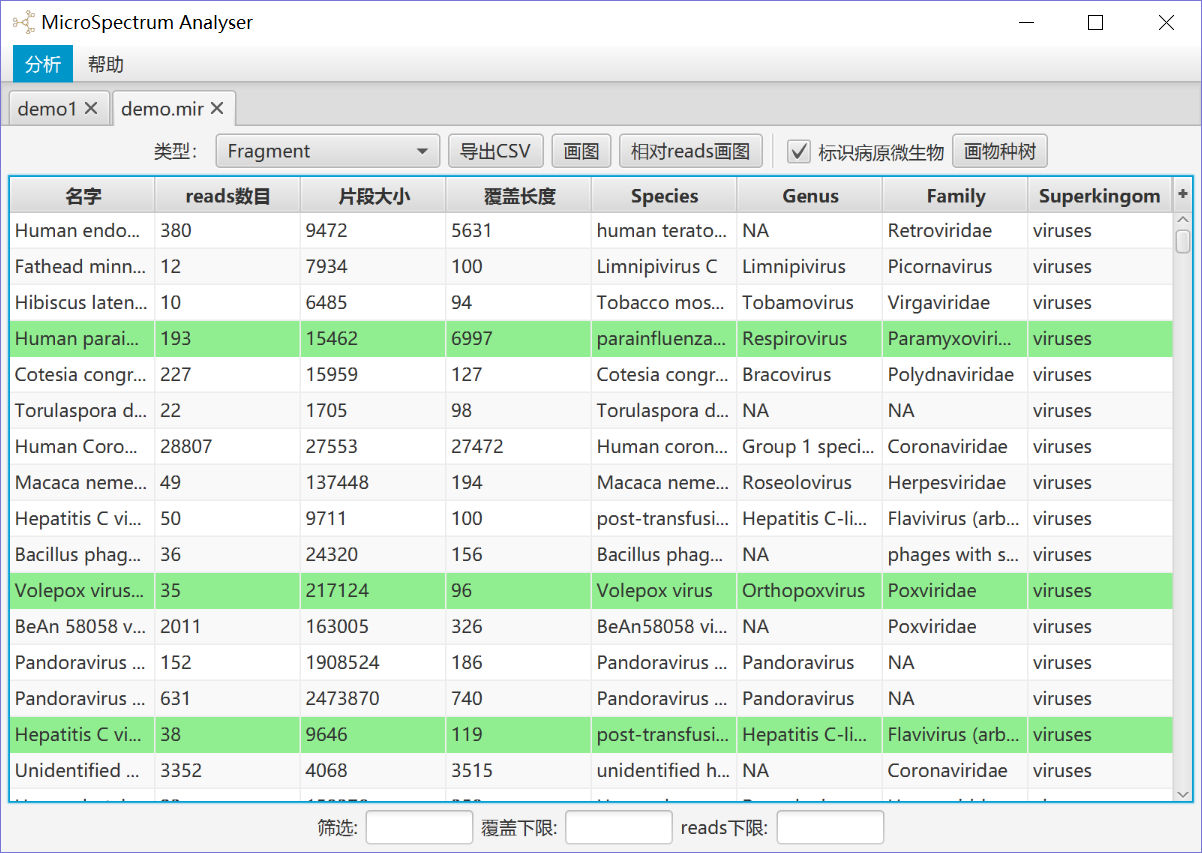1202x853 pixels.
Task: Click the Limnipivirus C species cell
Action: pyautogui.click(x=664, y=267)
